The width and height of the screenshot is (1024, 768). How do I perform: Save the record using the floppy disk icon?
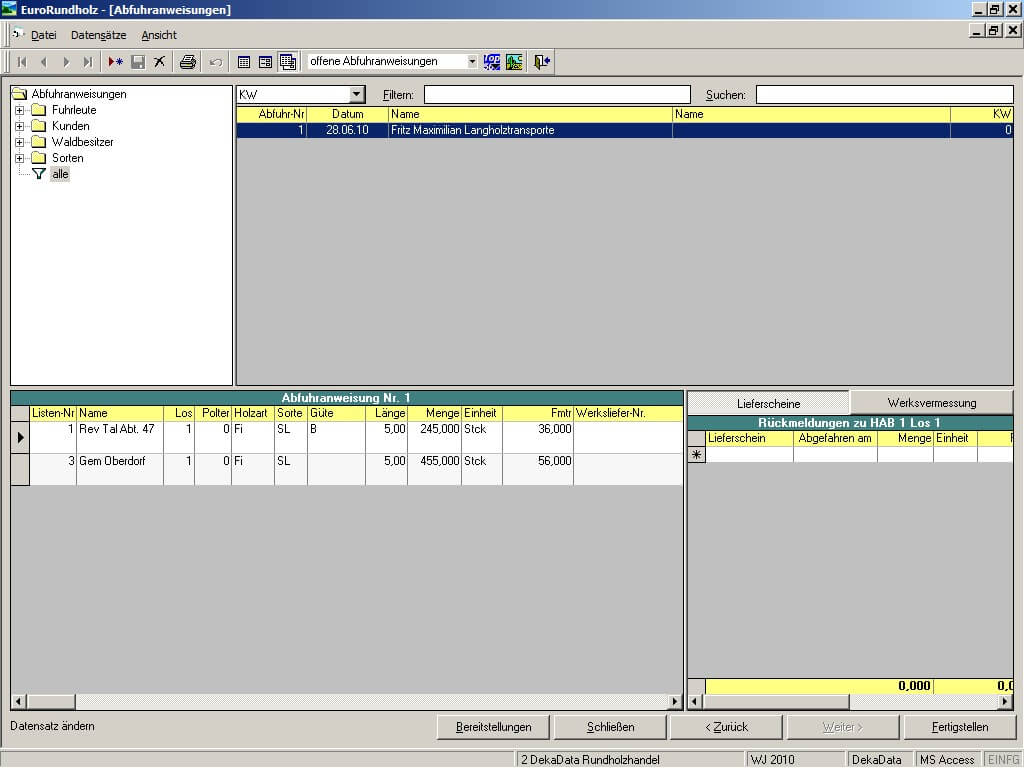[138, 62]
